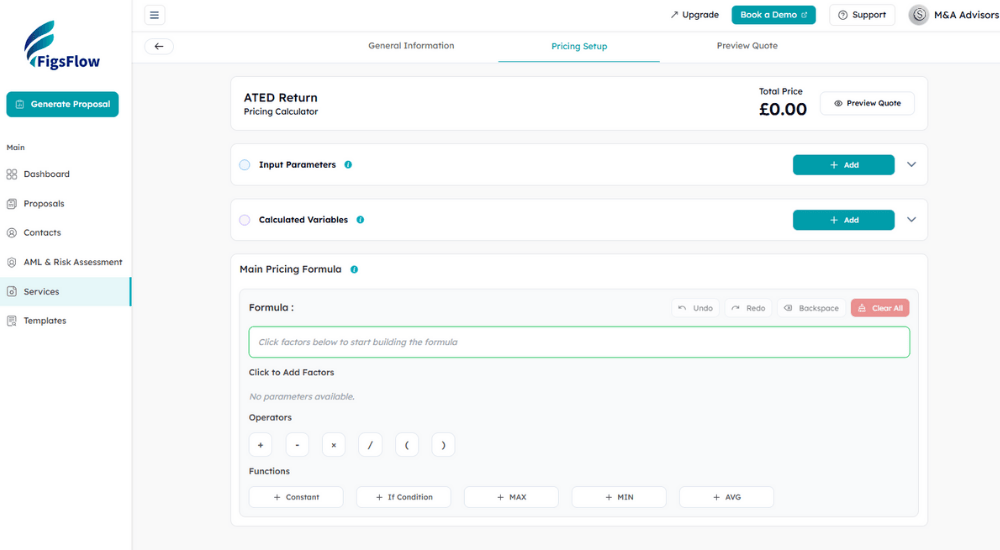Insert the minus operator

(x=297, y=445)
